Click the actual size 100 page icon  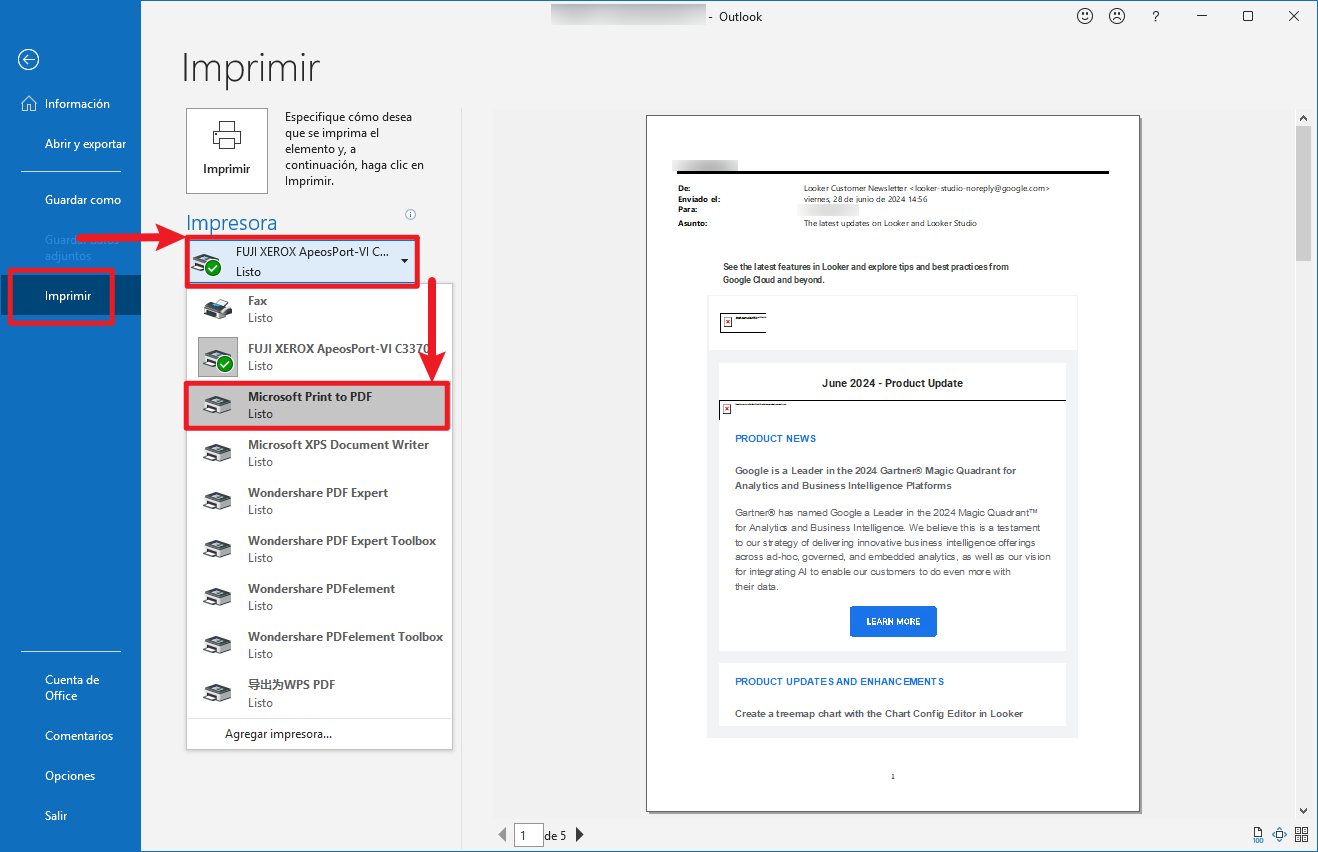click(1258, 835)
